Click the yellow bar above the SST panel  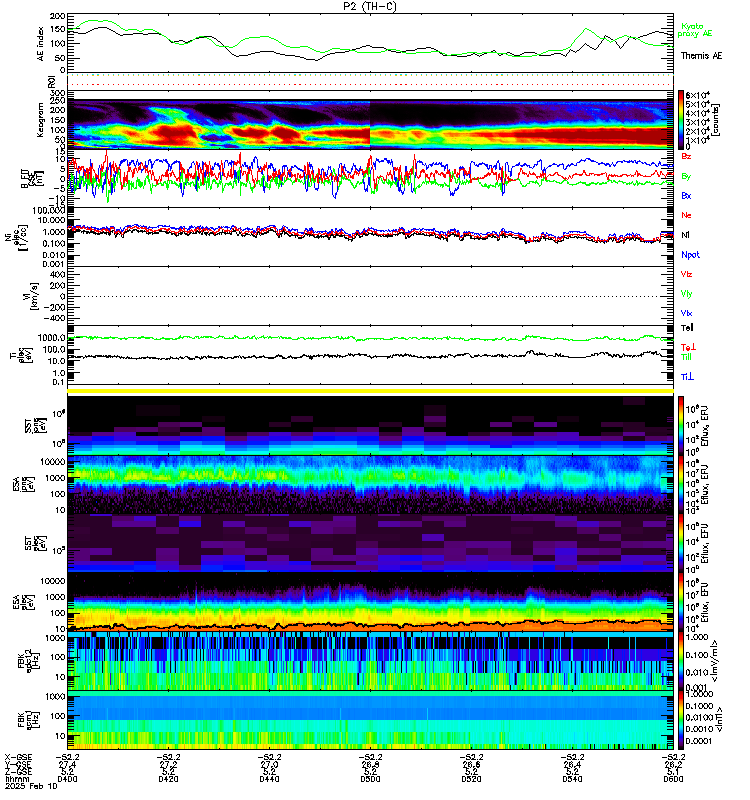click(x=370, y=391)
